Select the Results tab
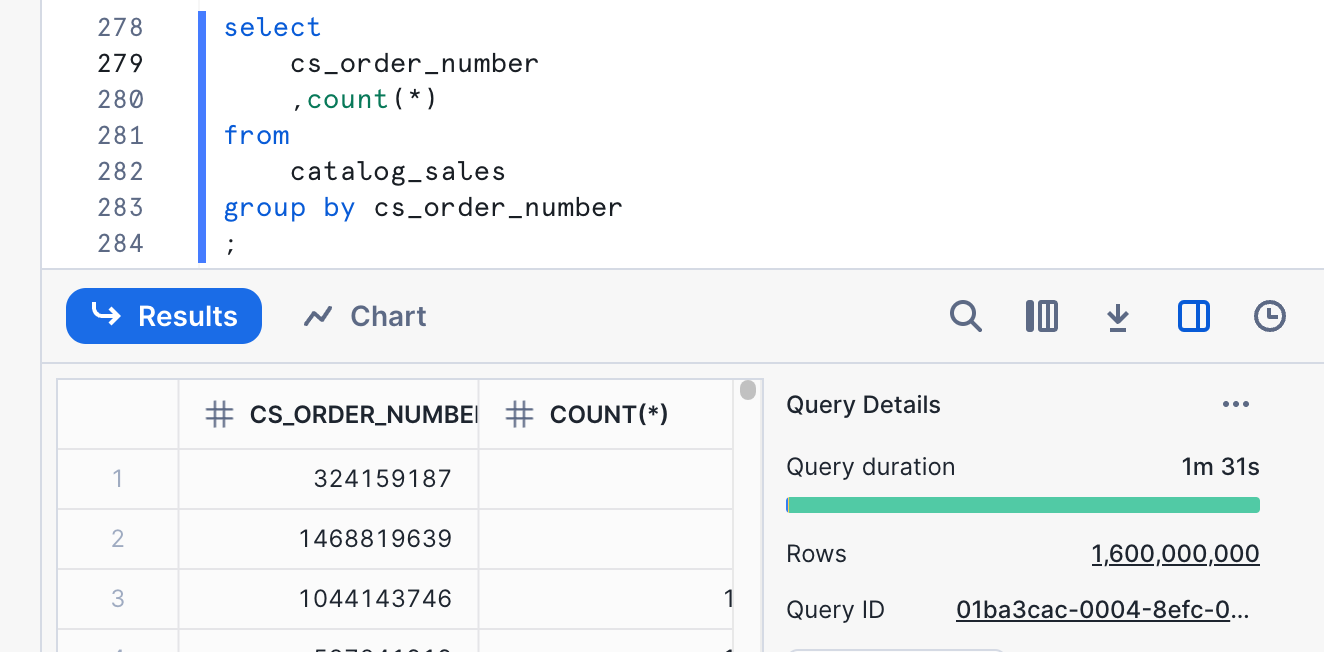 click(x=164, y=316)
